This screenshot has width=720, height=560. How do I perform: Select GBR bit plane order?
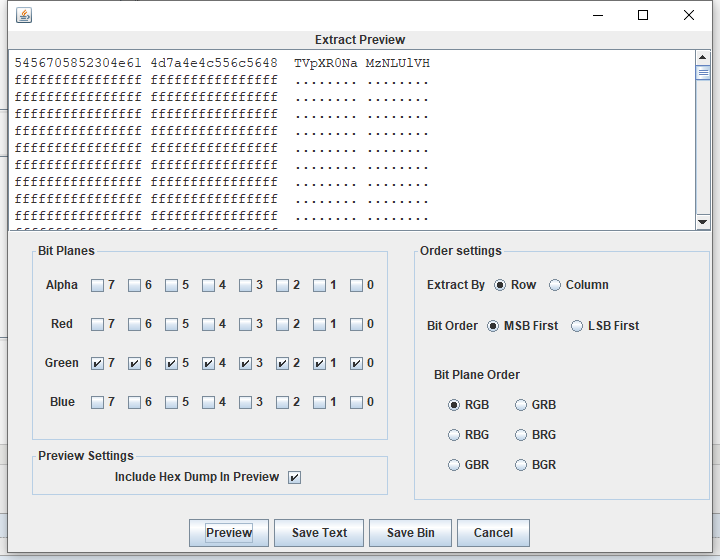coord(454,465)
